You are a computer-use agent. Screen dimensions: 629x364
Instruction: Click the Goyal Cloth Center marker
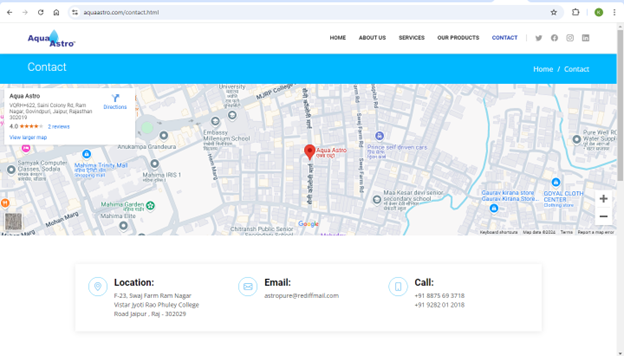pyautogui.click(x=556, y=183)
